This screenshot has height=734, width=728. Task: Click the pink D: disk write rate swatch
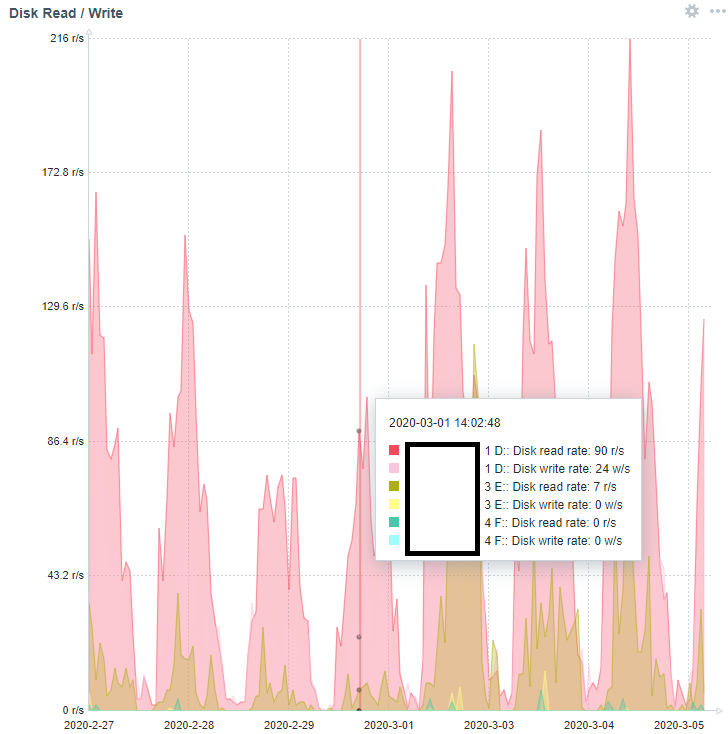pos(394,468)
